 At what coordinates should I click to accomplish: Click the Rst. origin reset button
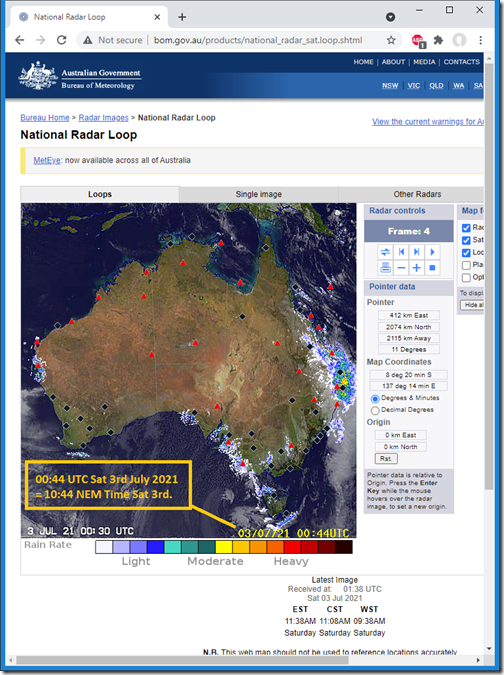click(x=386, y=458)
